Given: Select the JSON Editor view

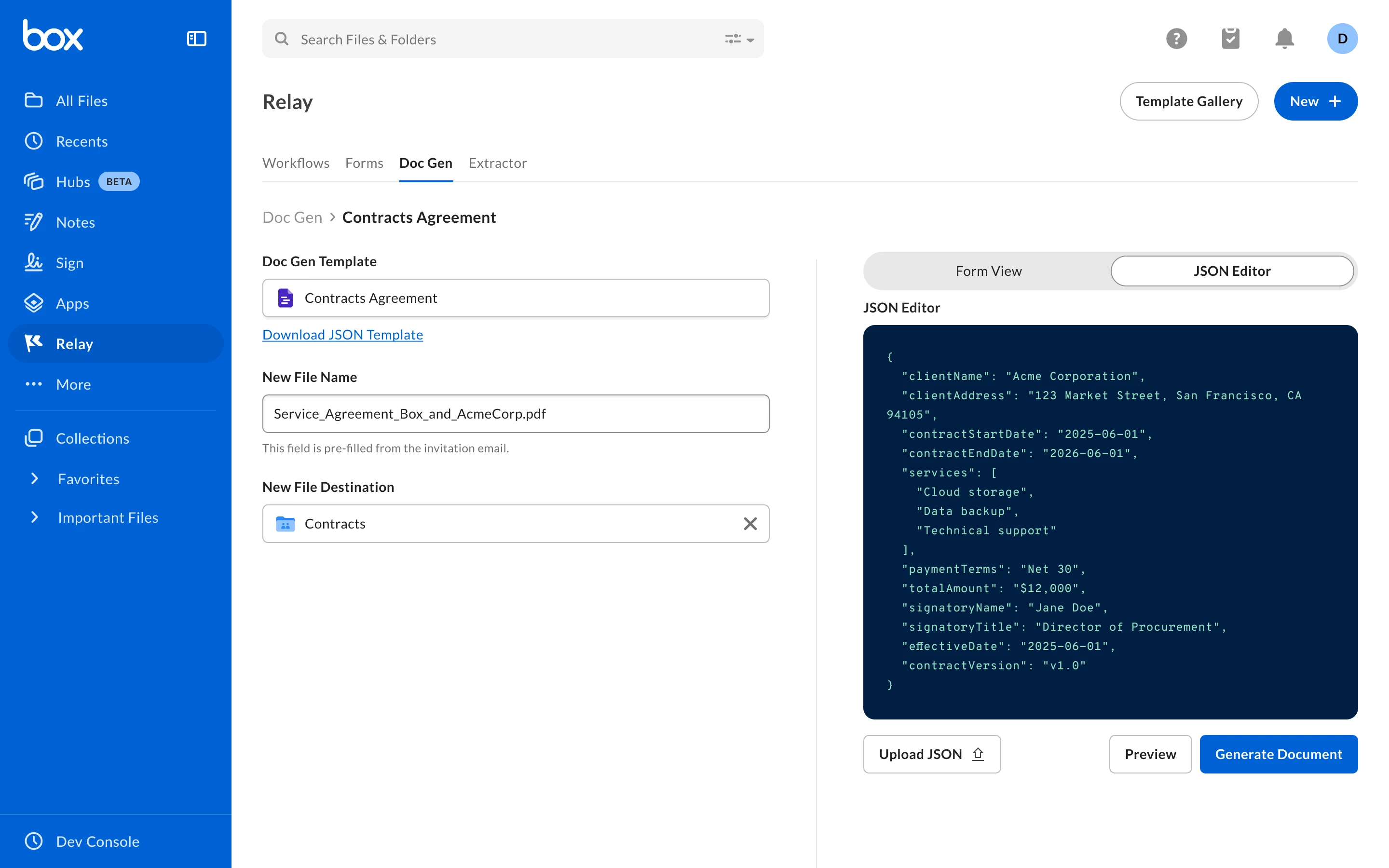Looking at the screenshot, I should click(x=1232, y=271).
